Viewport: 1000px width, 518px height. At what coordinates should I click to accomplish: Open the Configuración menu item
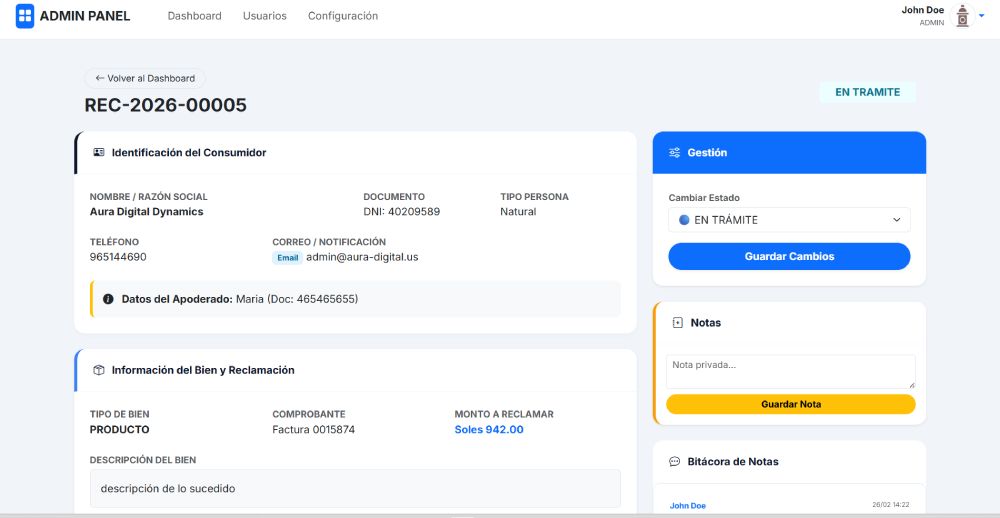pos(343,16)
